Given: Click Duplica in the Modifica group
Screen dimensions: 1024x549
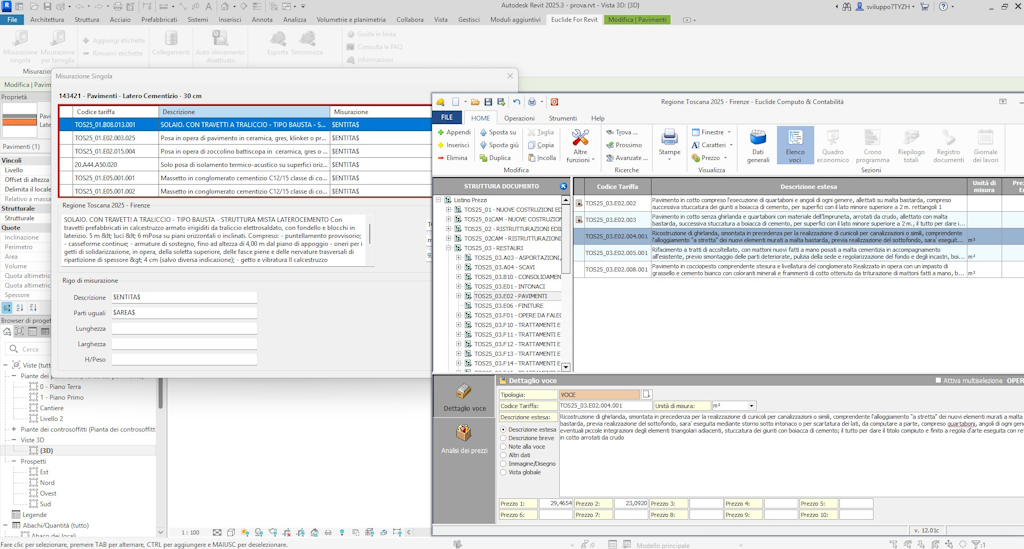Looking at the screenshot, I should pyautogui.click(x=494, y=158).
